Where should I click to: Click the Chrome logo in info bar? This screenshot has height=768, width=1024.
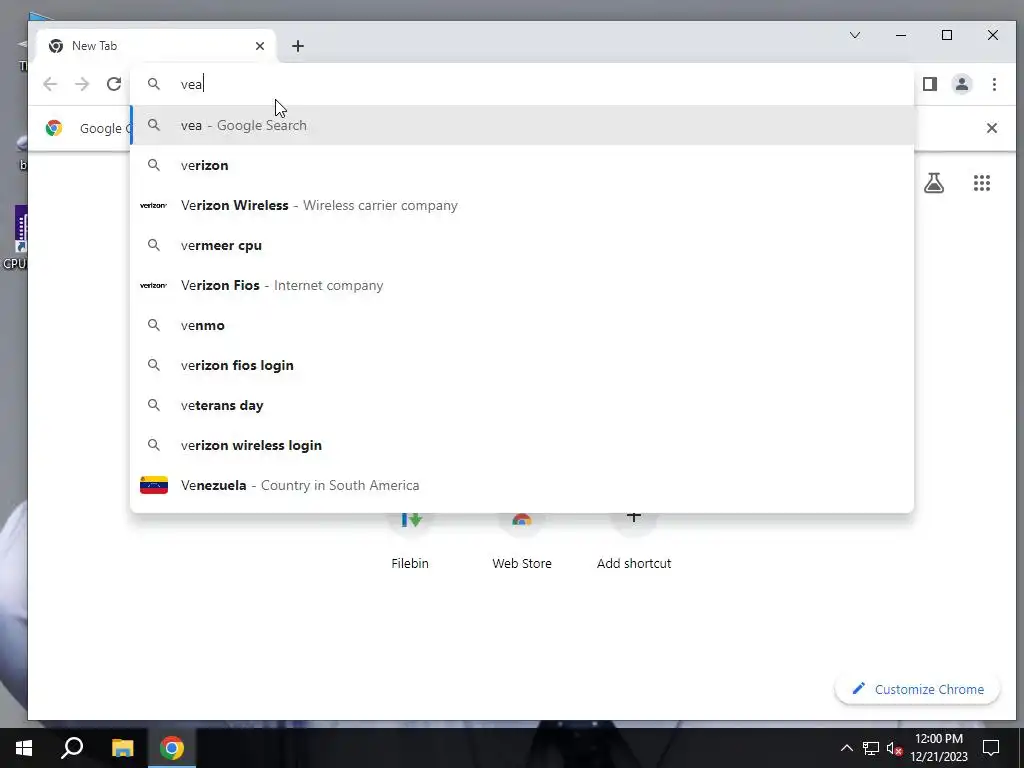pos(54,128)
